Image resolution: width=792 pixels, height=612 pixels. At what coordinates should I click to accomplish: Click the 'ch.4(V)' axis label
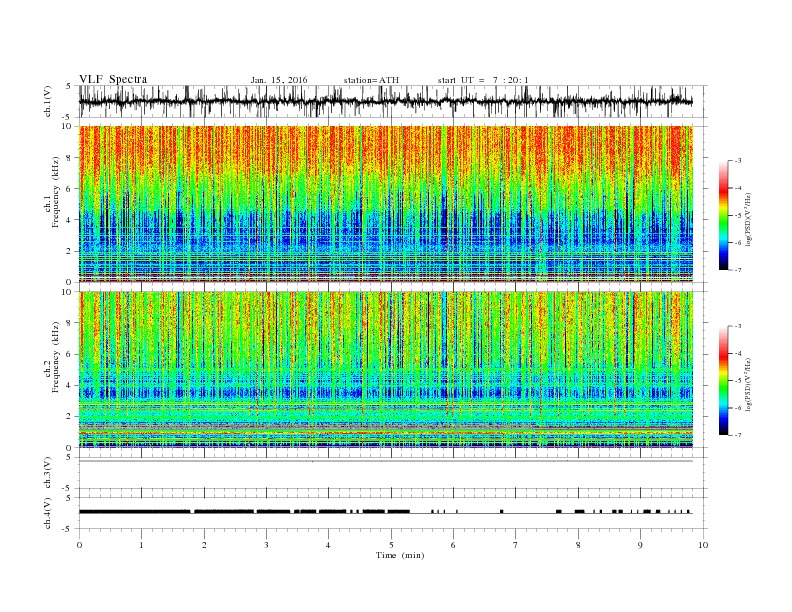coord(48,513)
